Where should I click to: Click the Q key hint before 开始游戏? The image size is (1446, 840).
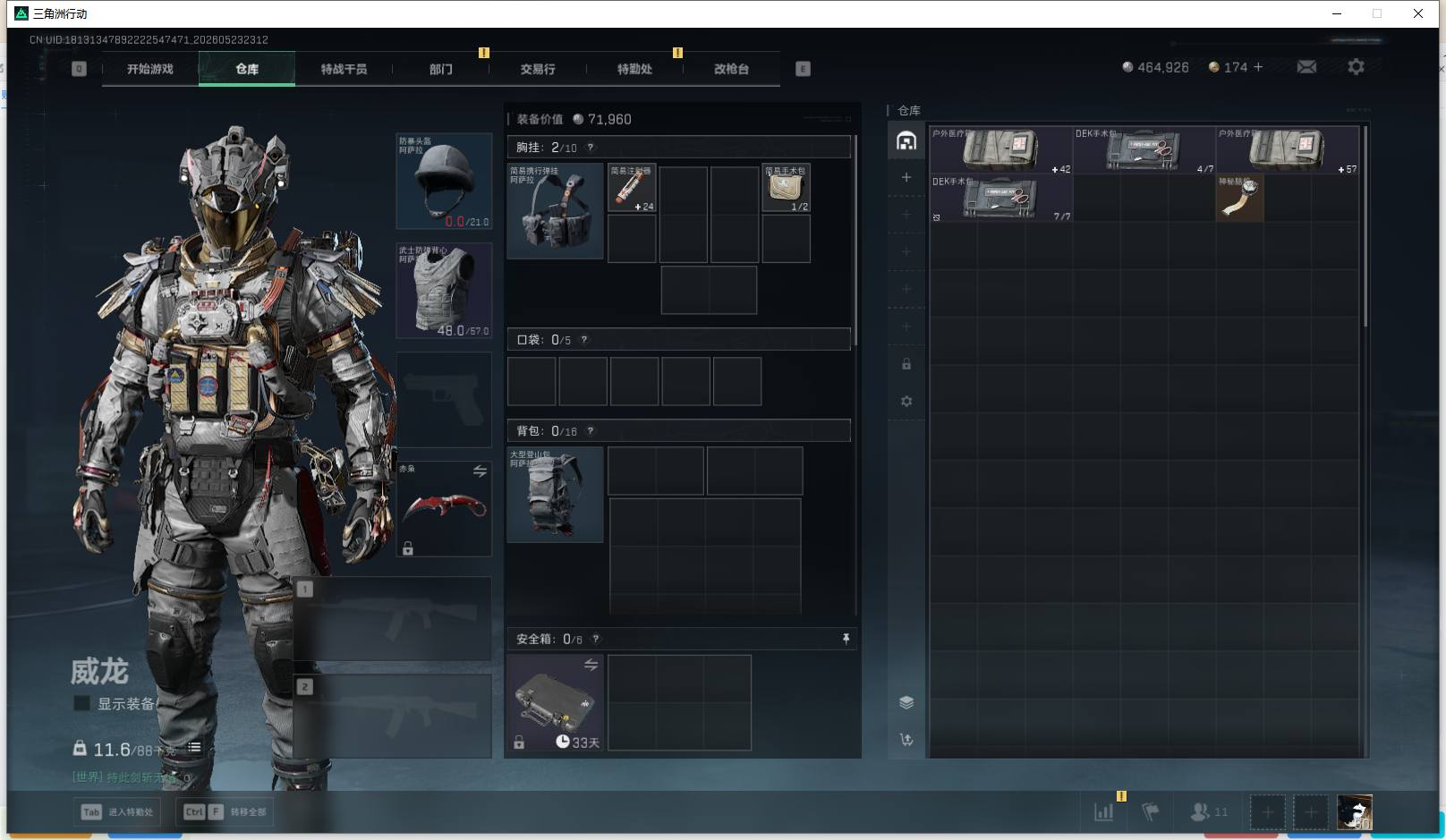(x=79, y=69)
